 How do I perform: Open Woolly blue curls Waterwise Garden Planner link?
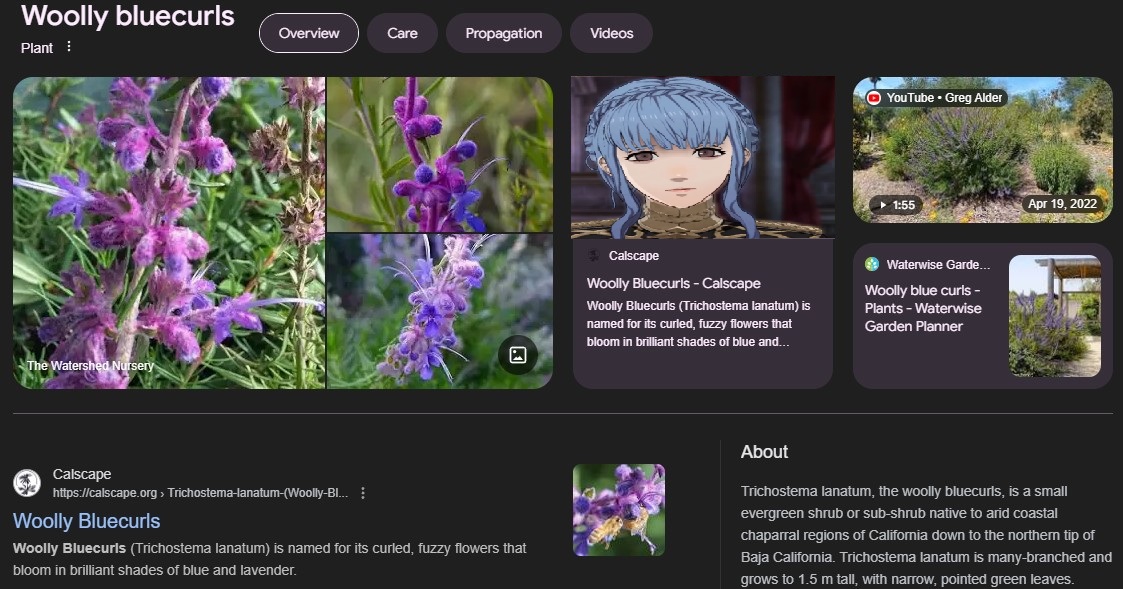[x=923, y=308]
